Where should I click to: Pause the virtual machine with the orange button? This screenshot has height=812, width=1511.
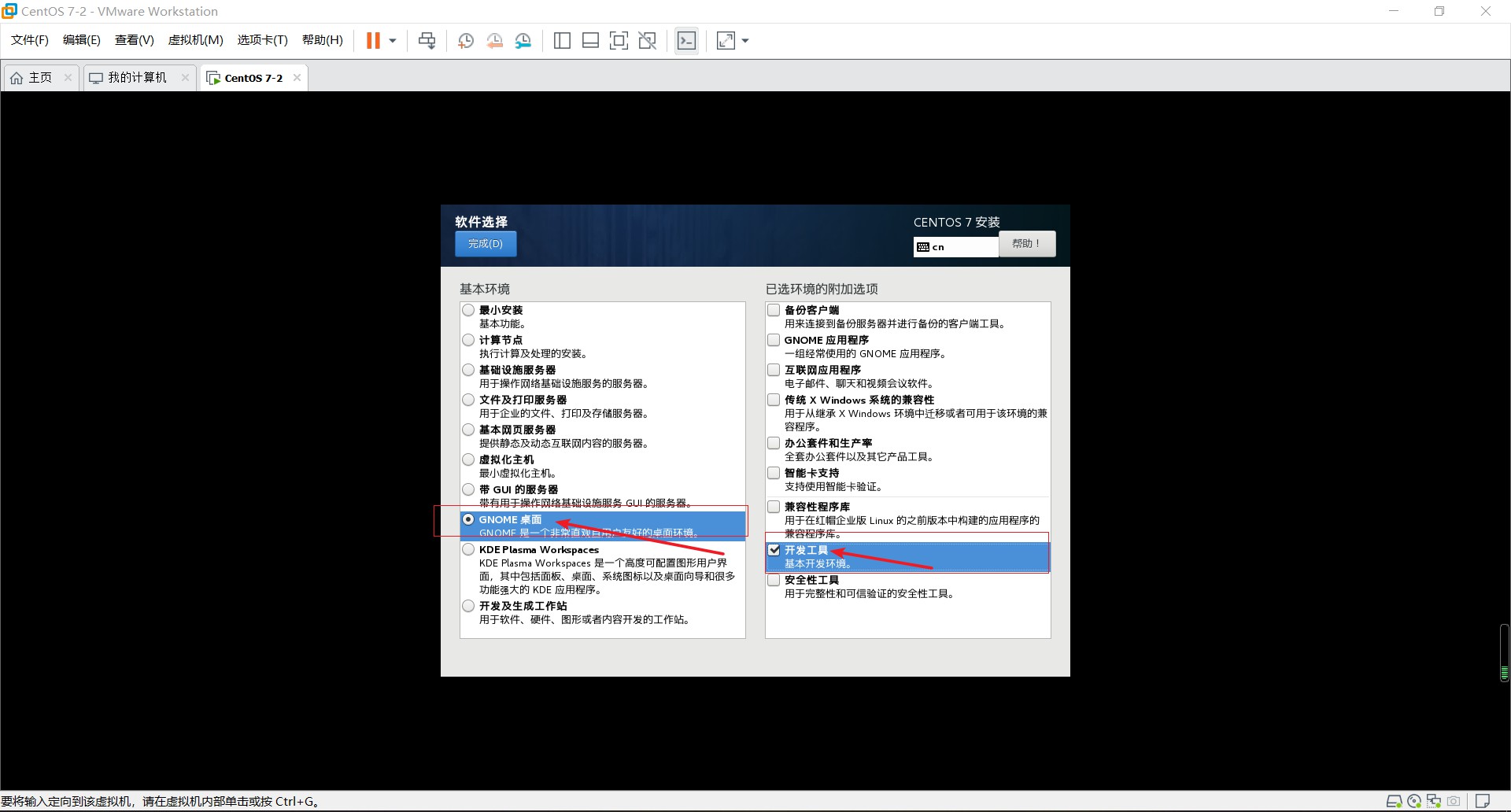[x=373, y=41]
